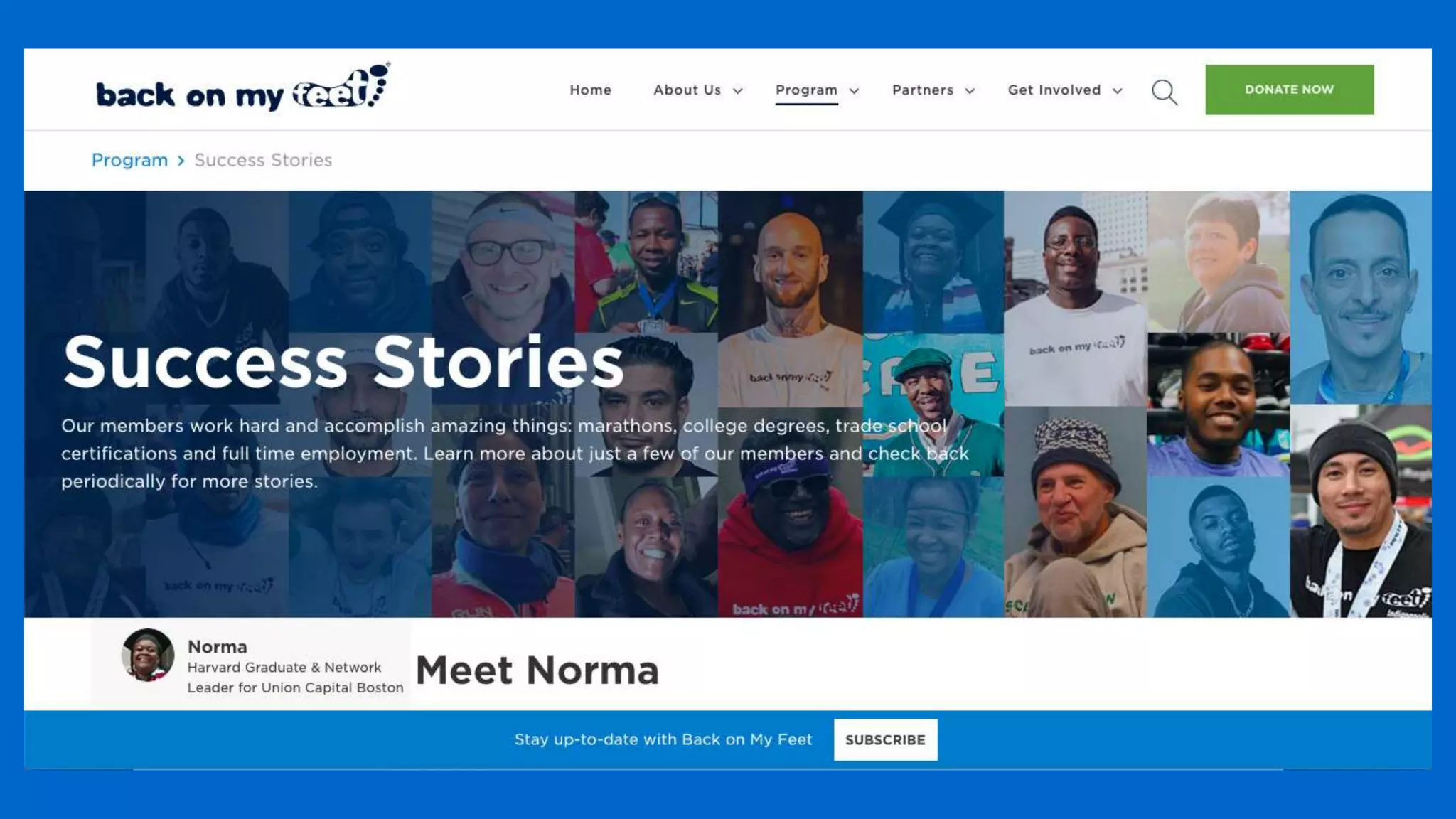Select the Norma story tab card
Screen dimensions: 1456x819
(x=251, y=664)
